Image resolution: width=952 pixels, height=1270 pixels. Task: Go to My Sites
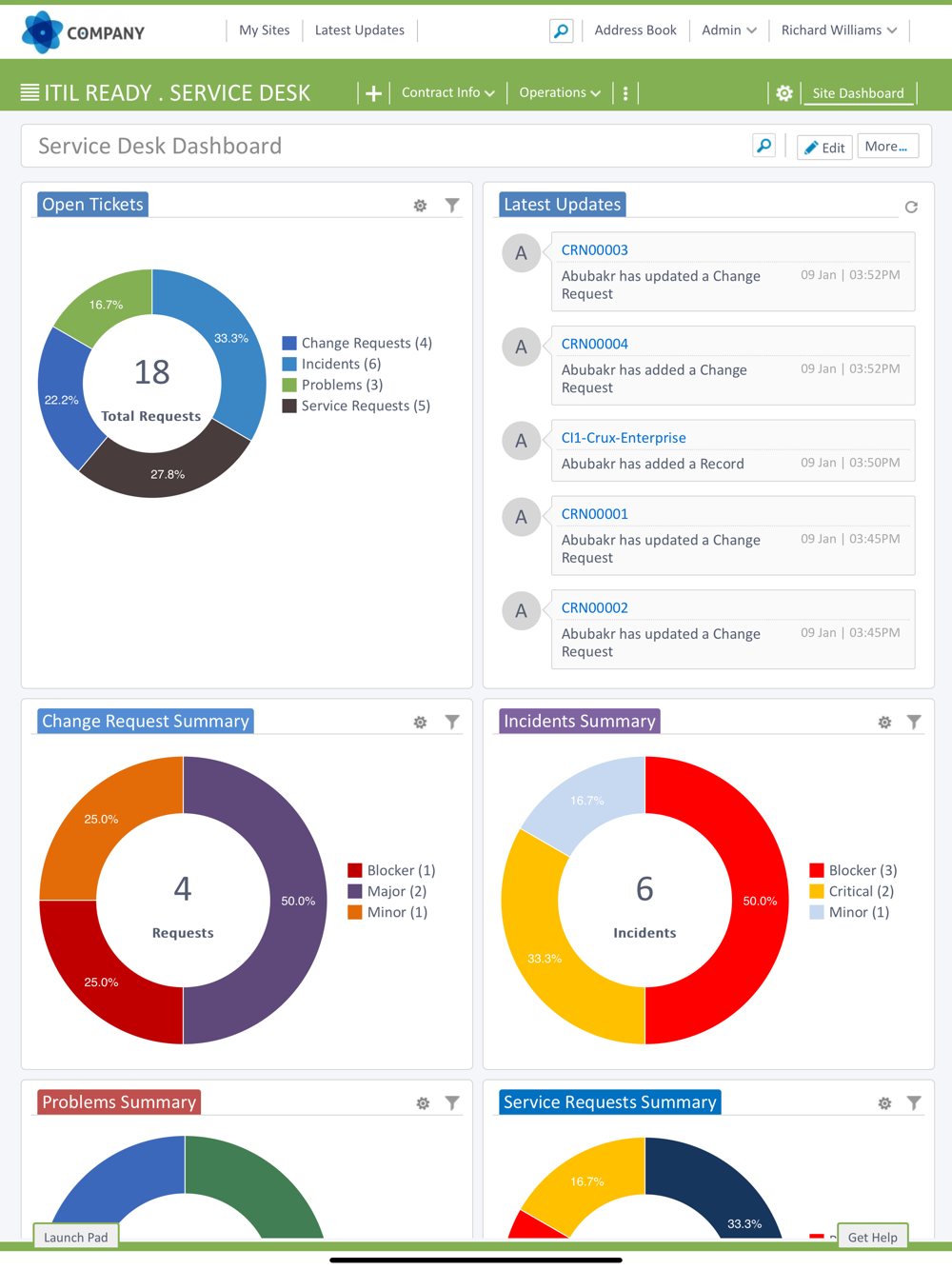(265, 30)
